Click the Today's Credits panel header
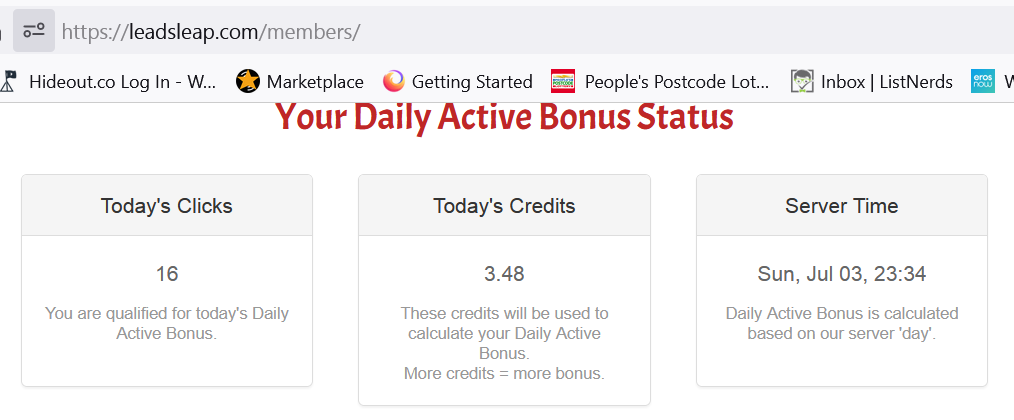 pyautogui.click(x=504, y=206)
